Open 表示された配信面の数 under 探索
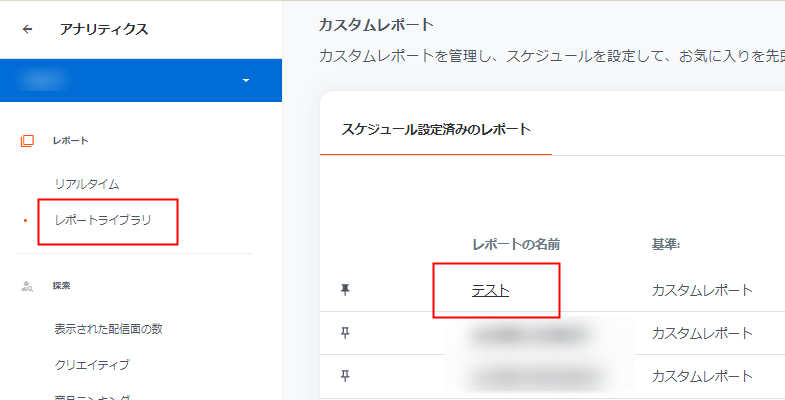Image resolution: width=785 pixels, height=400 pixels. 108,329
